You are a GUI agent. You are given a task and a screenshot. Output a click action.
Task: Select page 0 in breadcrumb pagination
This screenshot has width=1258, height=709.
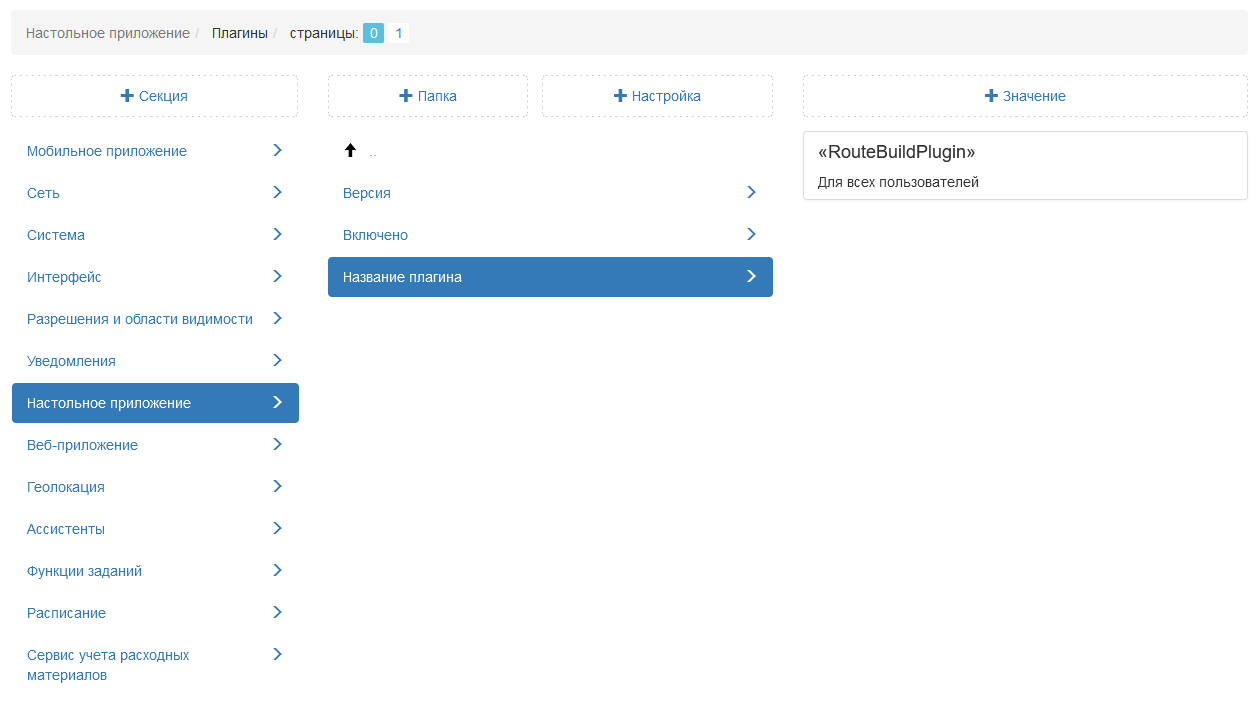click(x=373, y=33)
